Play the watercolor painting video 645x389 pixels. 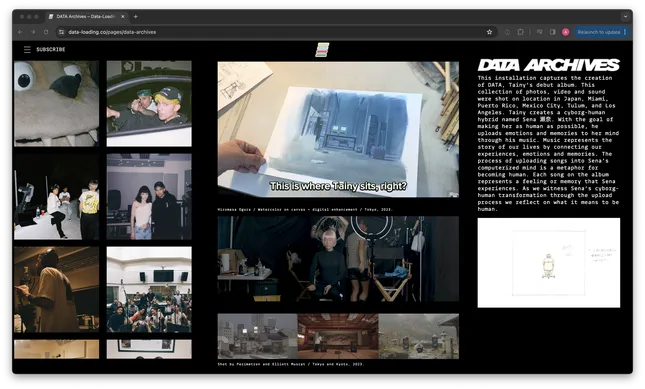[x=338, y=130]
